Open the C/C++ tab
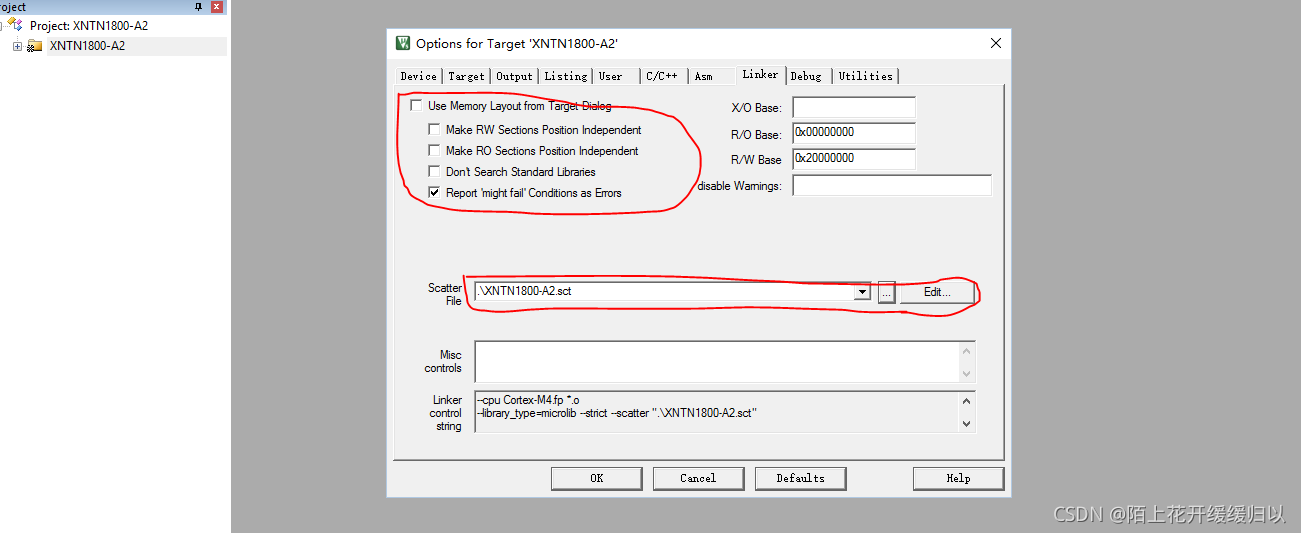The image size is (1301, 533). 662,76
